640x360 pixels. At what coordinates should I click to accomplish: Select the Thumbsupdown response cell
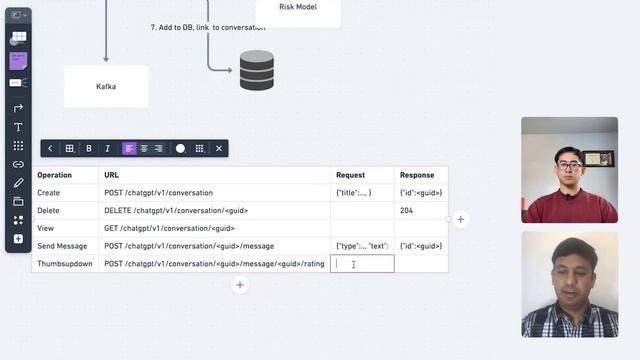point(421,264)
